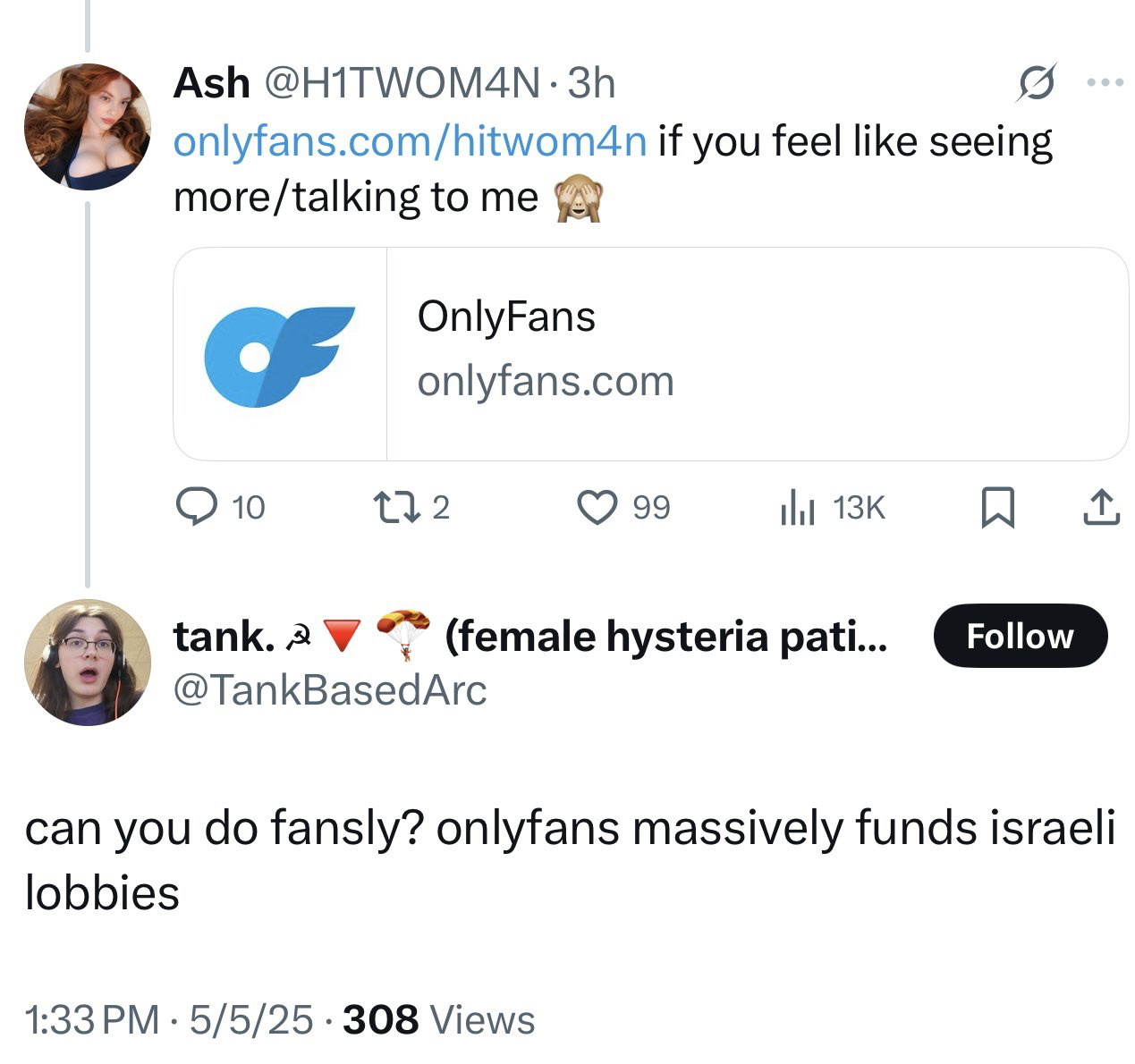Click the Grok slashed-circle icon

[1038, 84]
